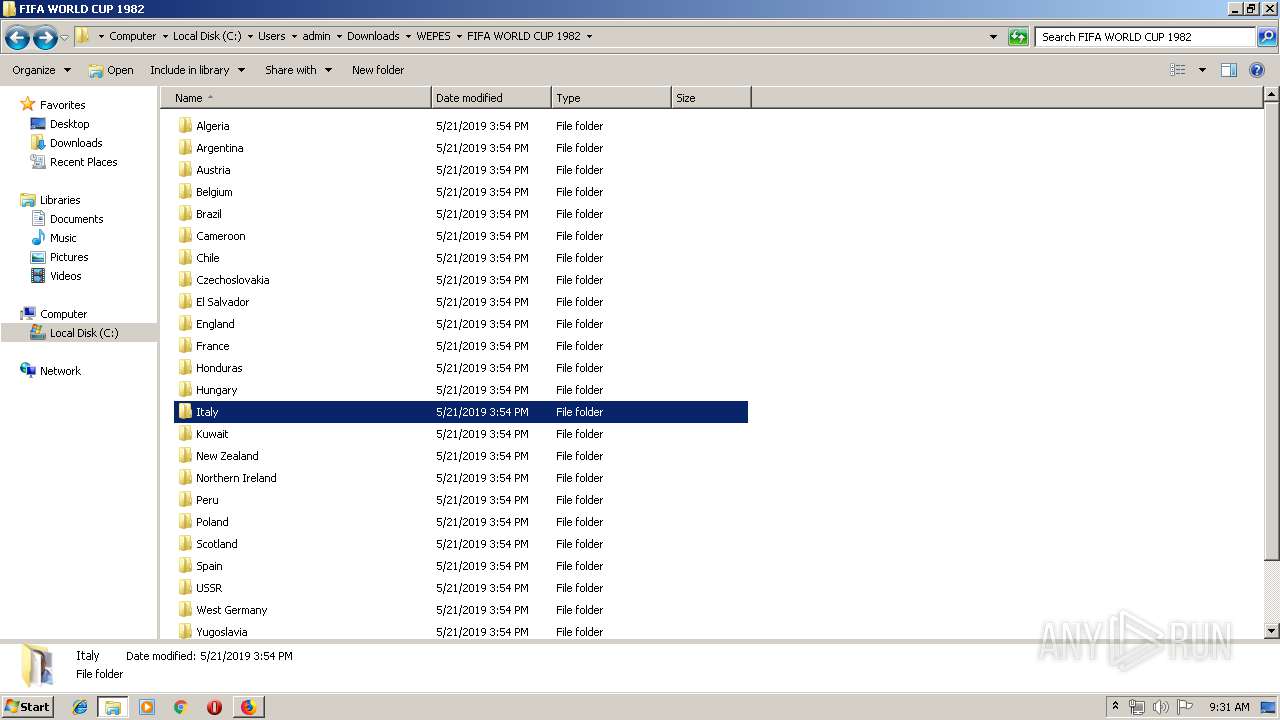The height and width of the screenshot is (720, 1280).
Task: Select the USSR folder
Action: coord(461,588)
